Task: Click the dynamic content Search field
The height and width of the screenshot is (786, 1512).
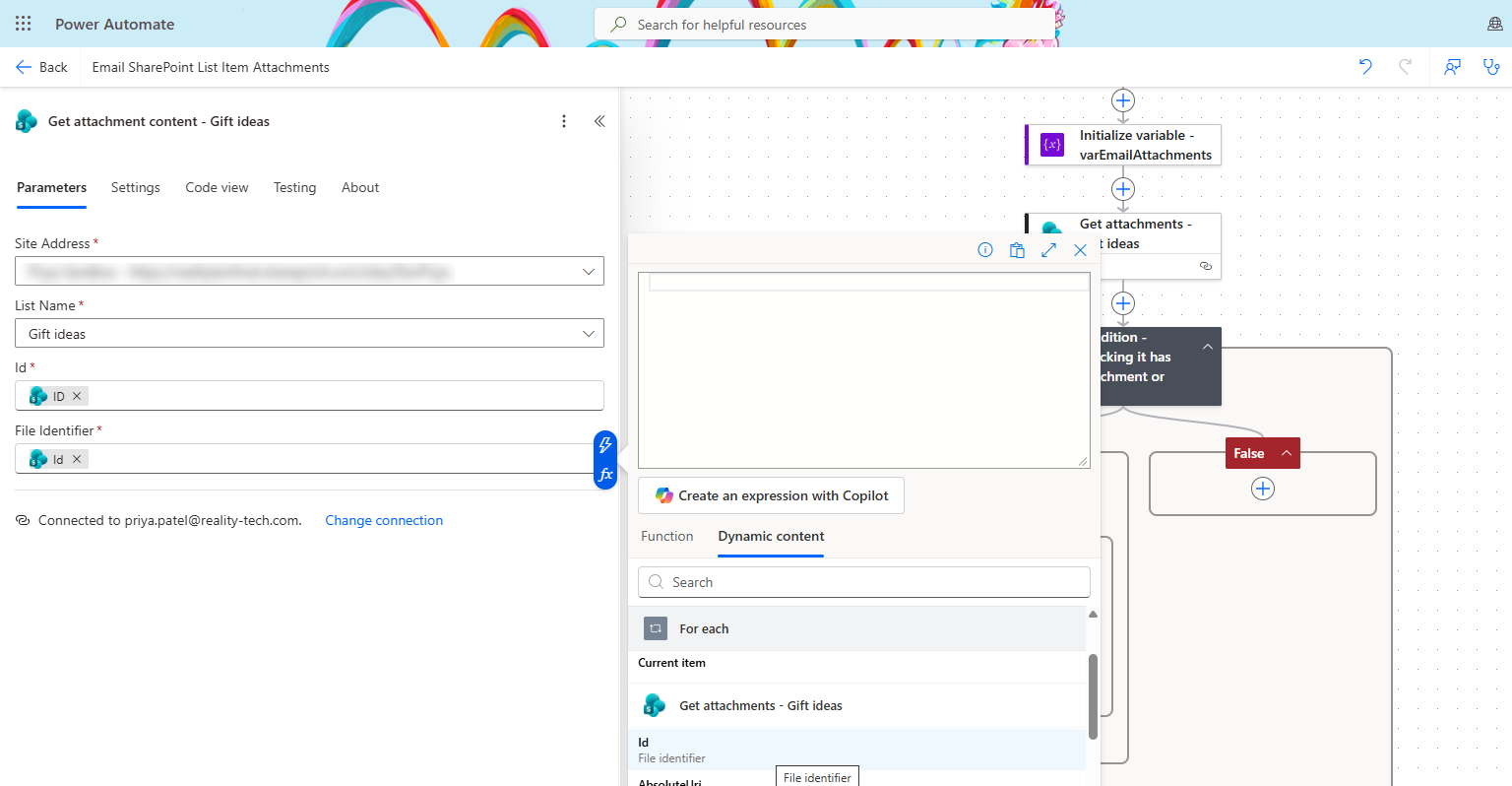Action: pos(864,582)
